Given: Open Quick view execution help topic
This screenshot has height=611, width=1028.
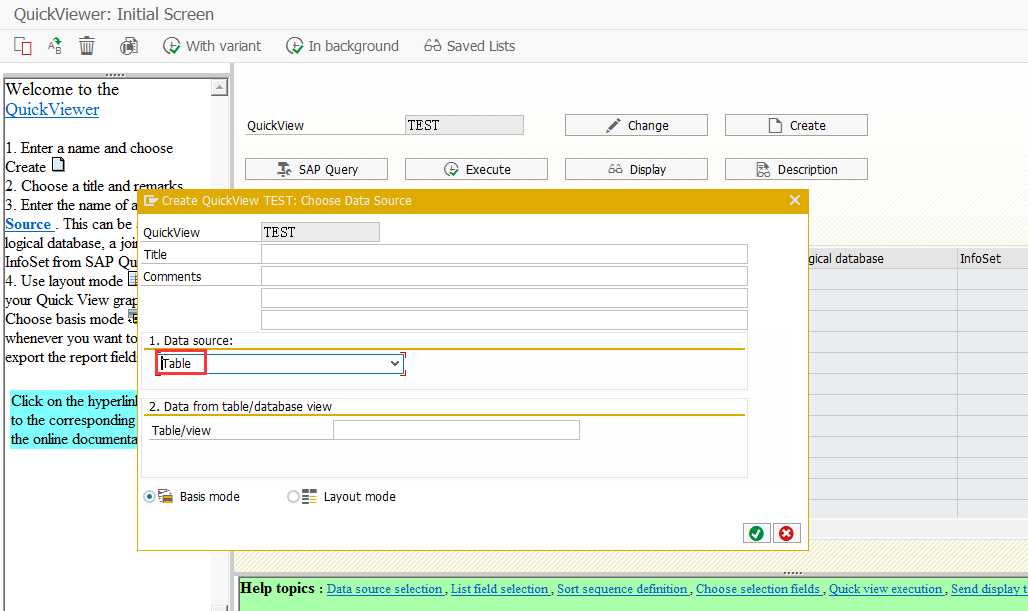Looking at the screenshot, I should (886, 589).
